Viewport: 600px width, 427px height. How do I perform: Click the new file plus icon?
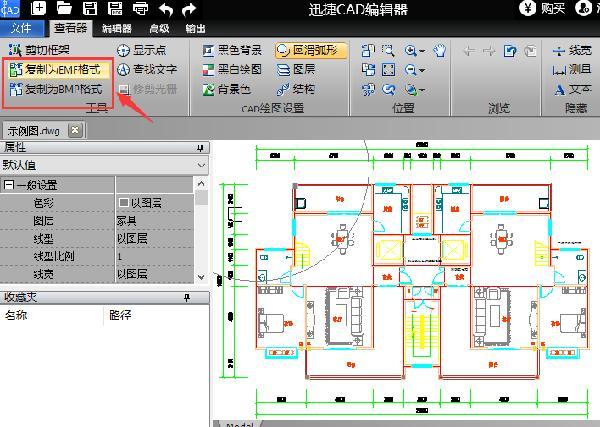(x=38, y=8)
